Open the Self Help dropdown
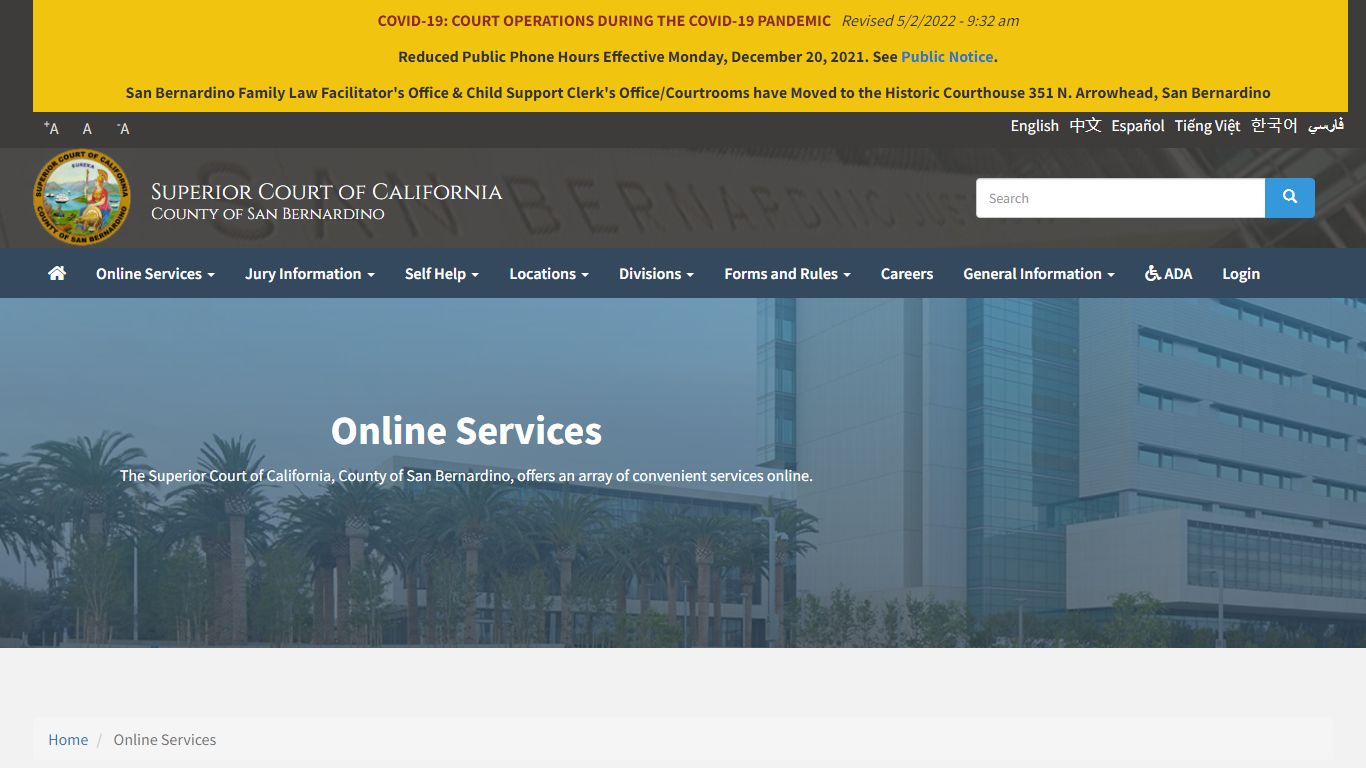The height and width of the screenshot is (768, 1366). point(442,273)
